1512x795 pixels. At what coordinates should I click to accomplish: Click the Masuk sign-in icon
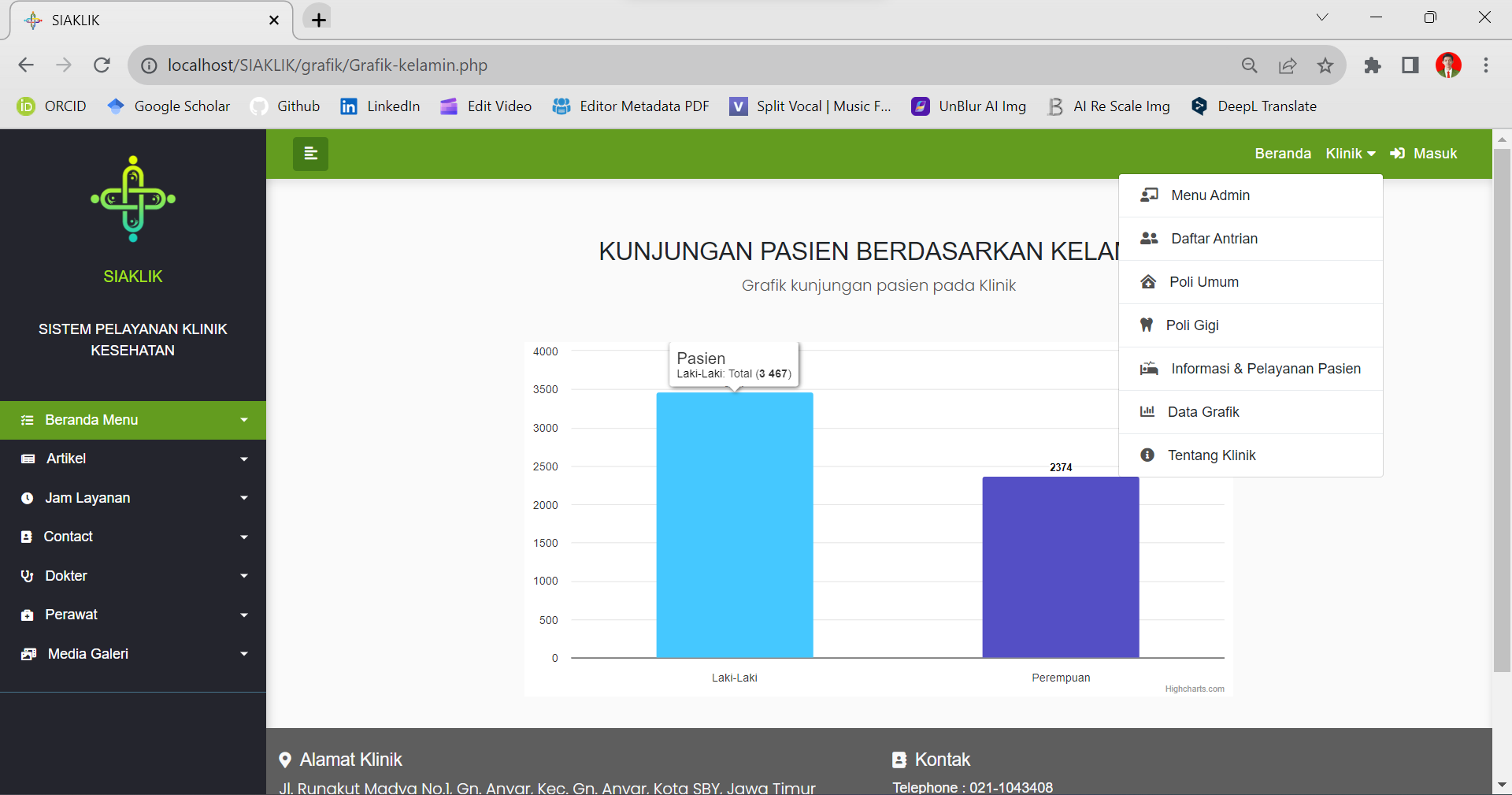tap(1398, 154)
